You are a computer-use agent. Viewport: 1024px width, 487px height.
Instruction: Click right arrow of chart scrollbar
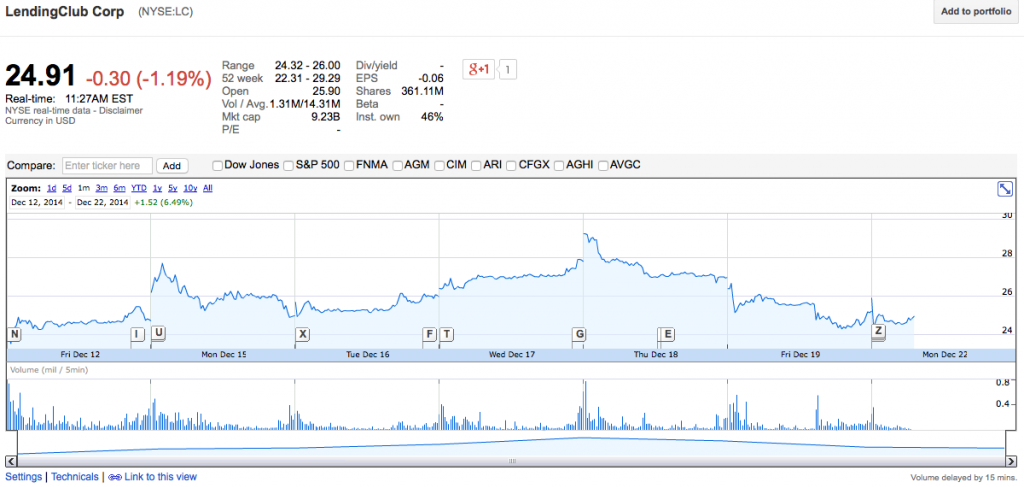(x=1011, y=461)
